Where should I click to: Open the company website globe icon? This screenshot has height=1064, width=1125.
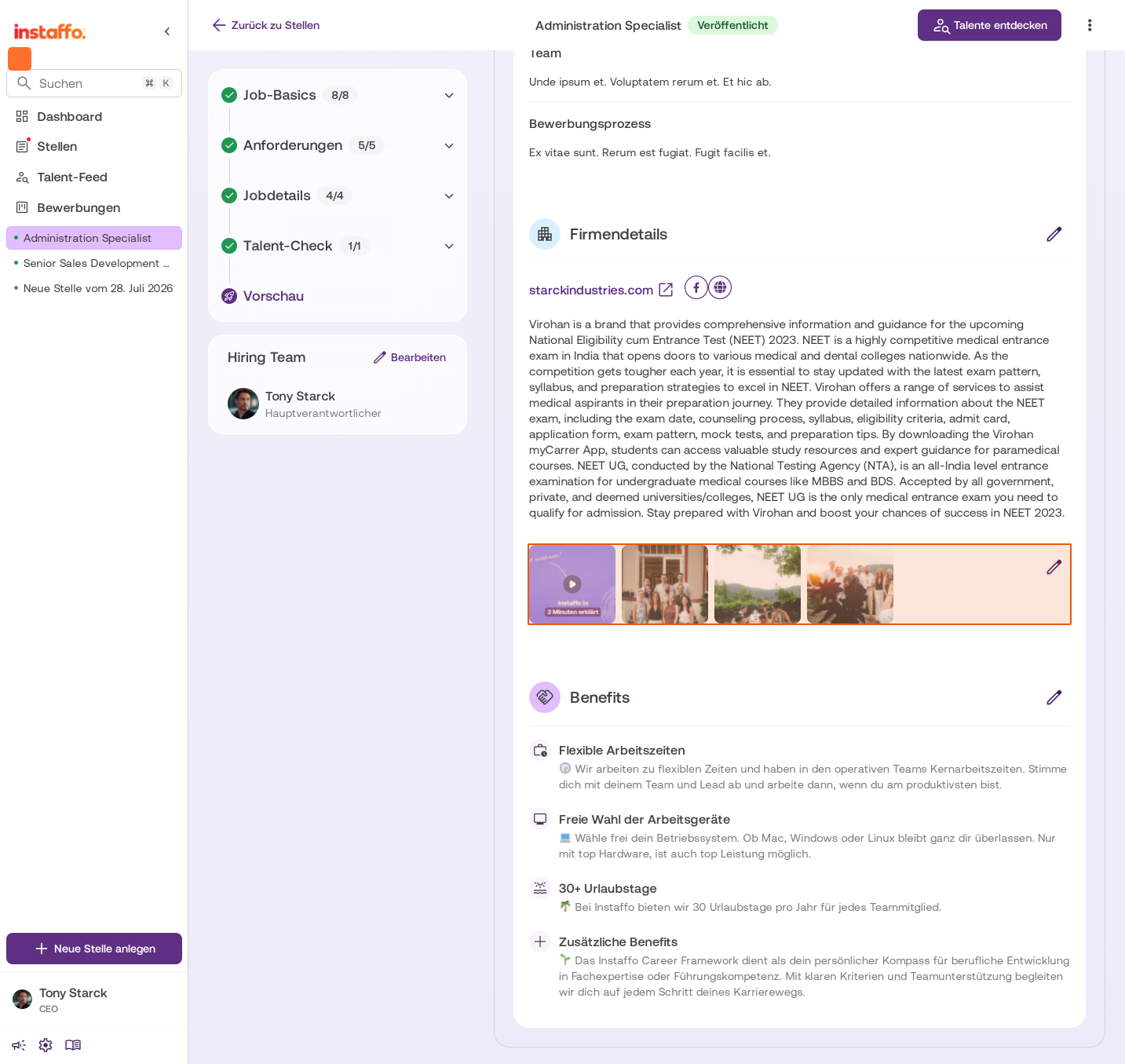click(720, 288)
